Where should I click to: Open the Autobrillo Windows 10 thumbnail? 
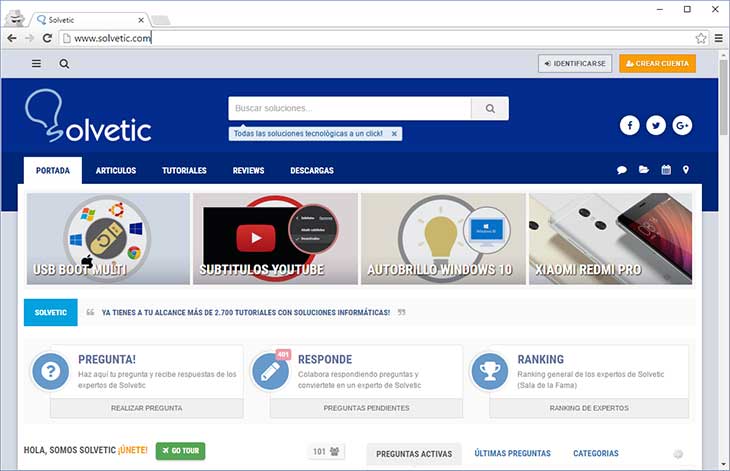click(443, 239)
